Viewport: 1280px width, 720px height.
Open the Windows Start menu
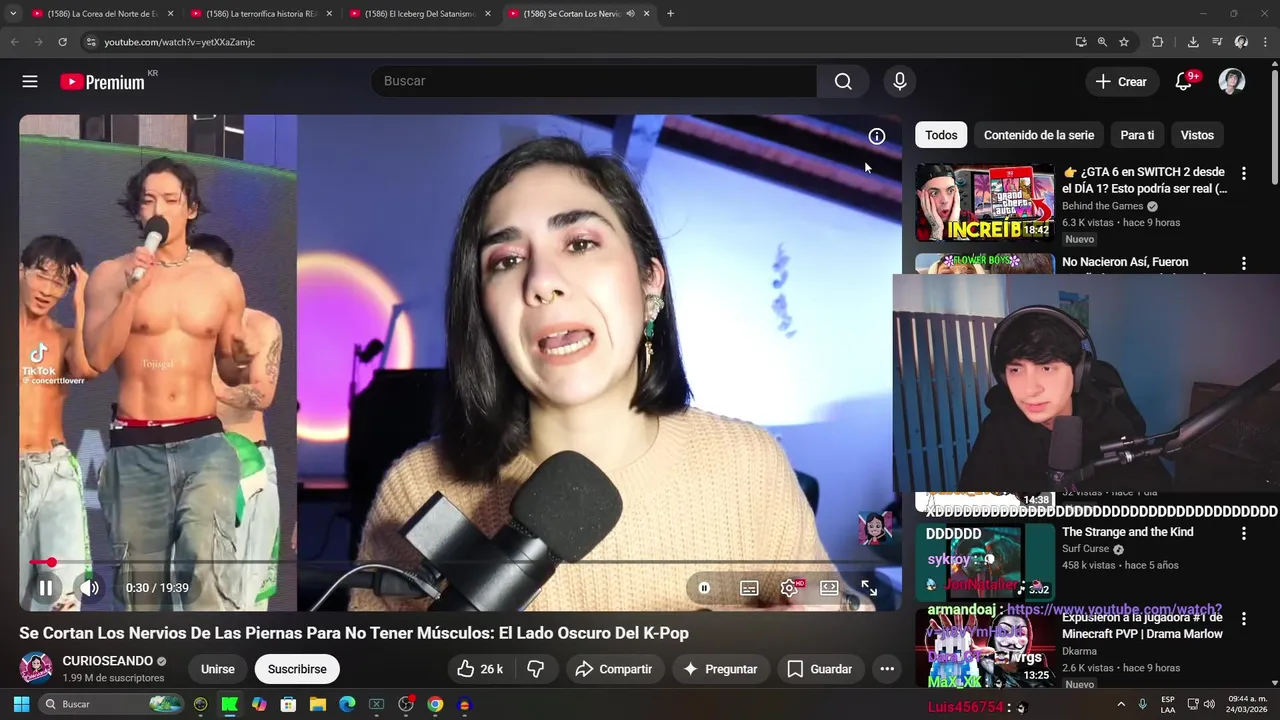(21, 704)
